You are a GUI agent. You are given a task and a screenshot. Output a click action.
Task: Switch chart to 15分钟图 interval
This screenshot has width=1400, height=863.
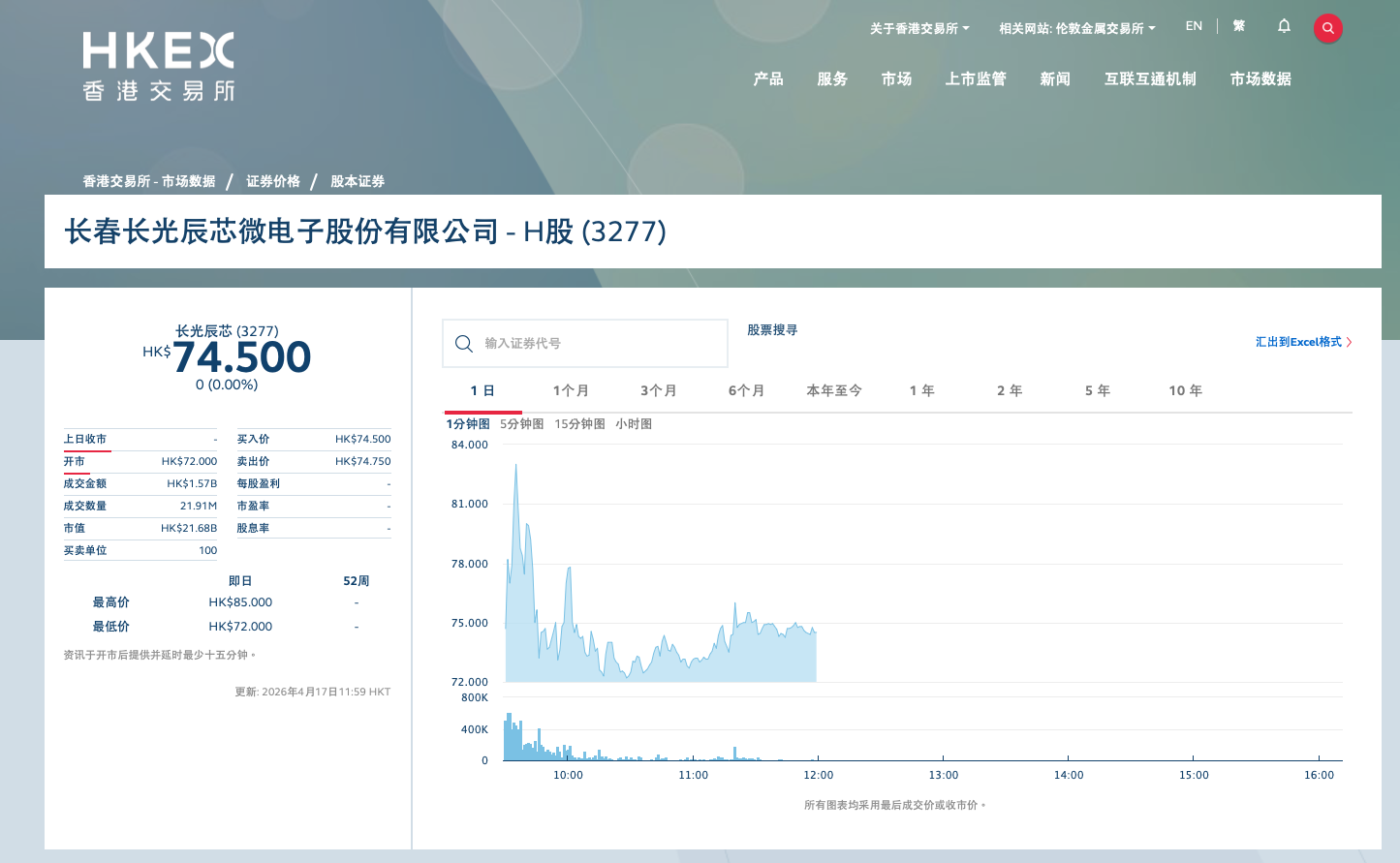coord(579,424)
